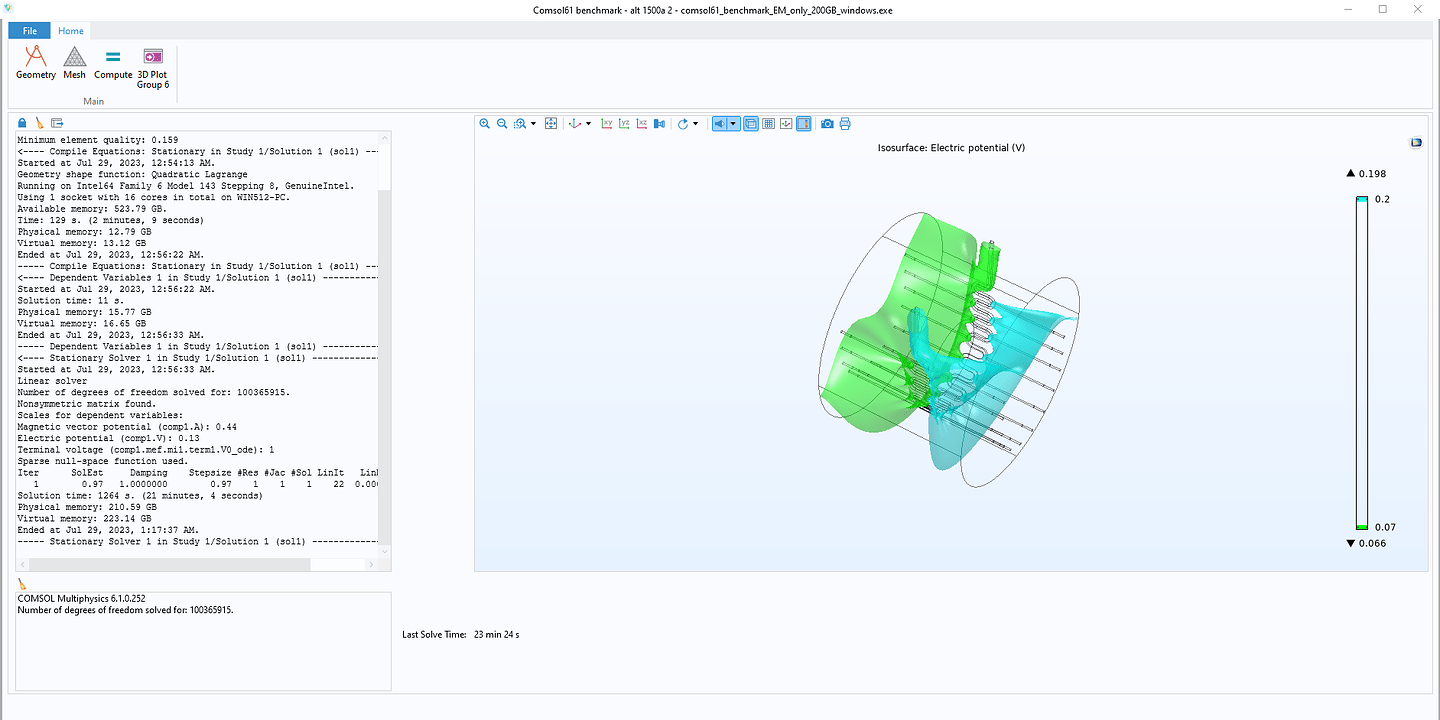Toggle the log scroll lock icon

click(23, 123)
